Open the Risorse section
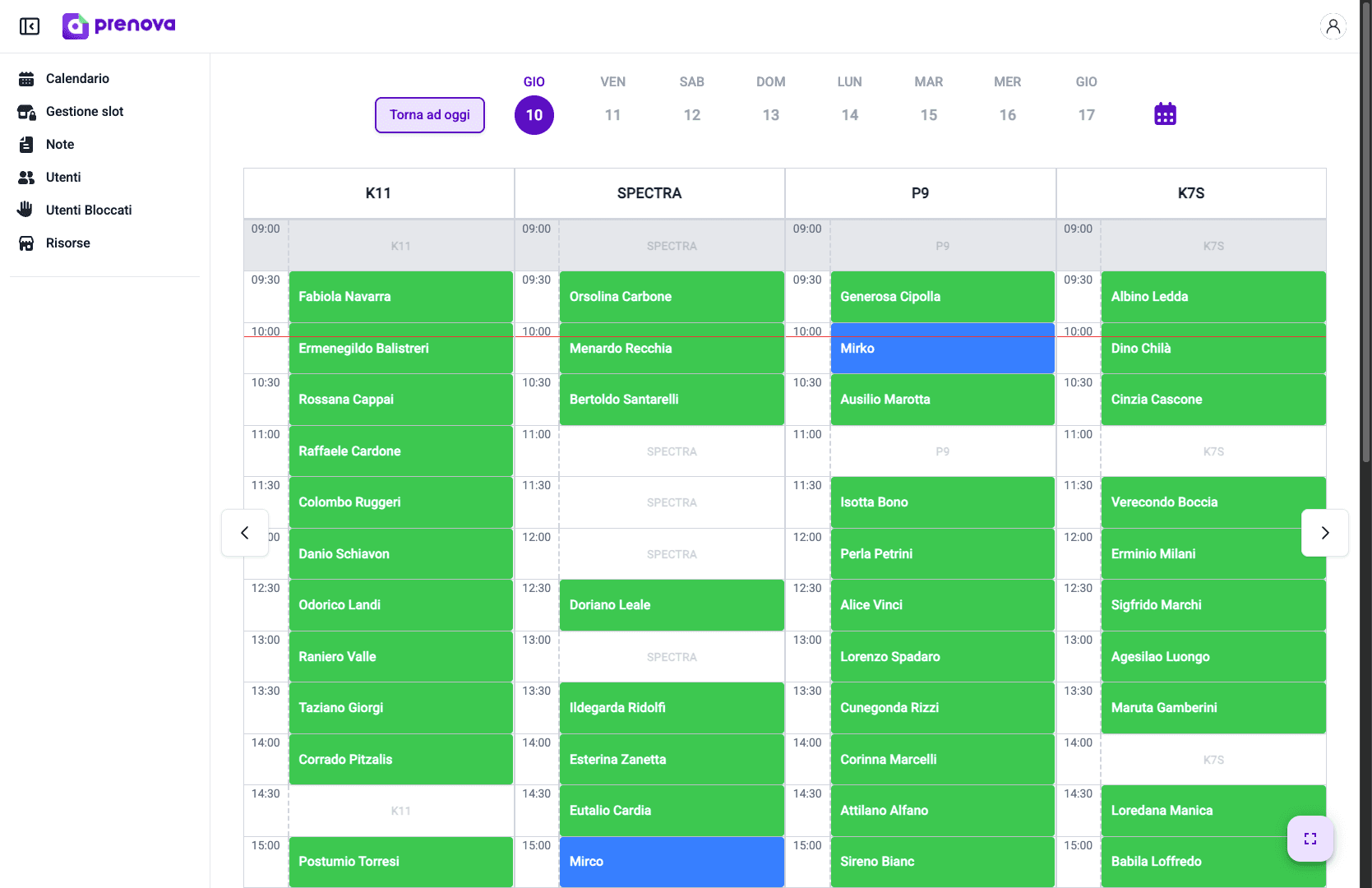1372x888 pixels. pos(68,243)
